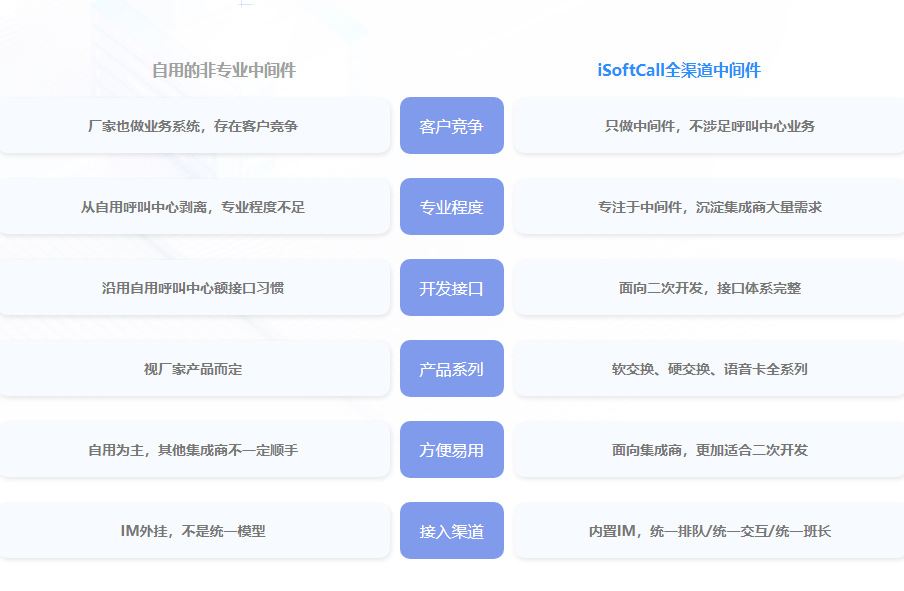
Task: Click the card 沿用自用呼叫中心额接口习惯
Action: coord(194,288)
